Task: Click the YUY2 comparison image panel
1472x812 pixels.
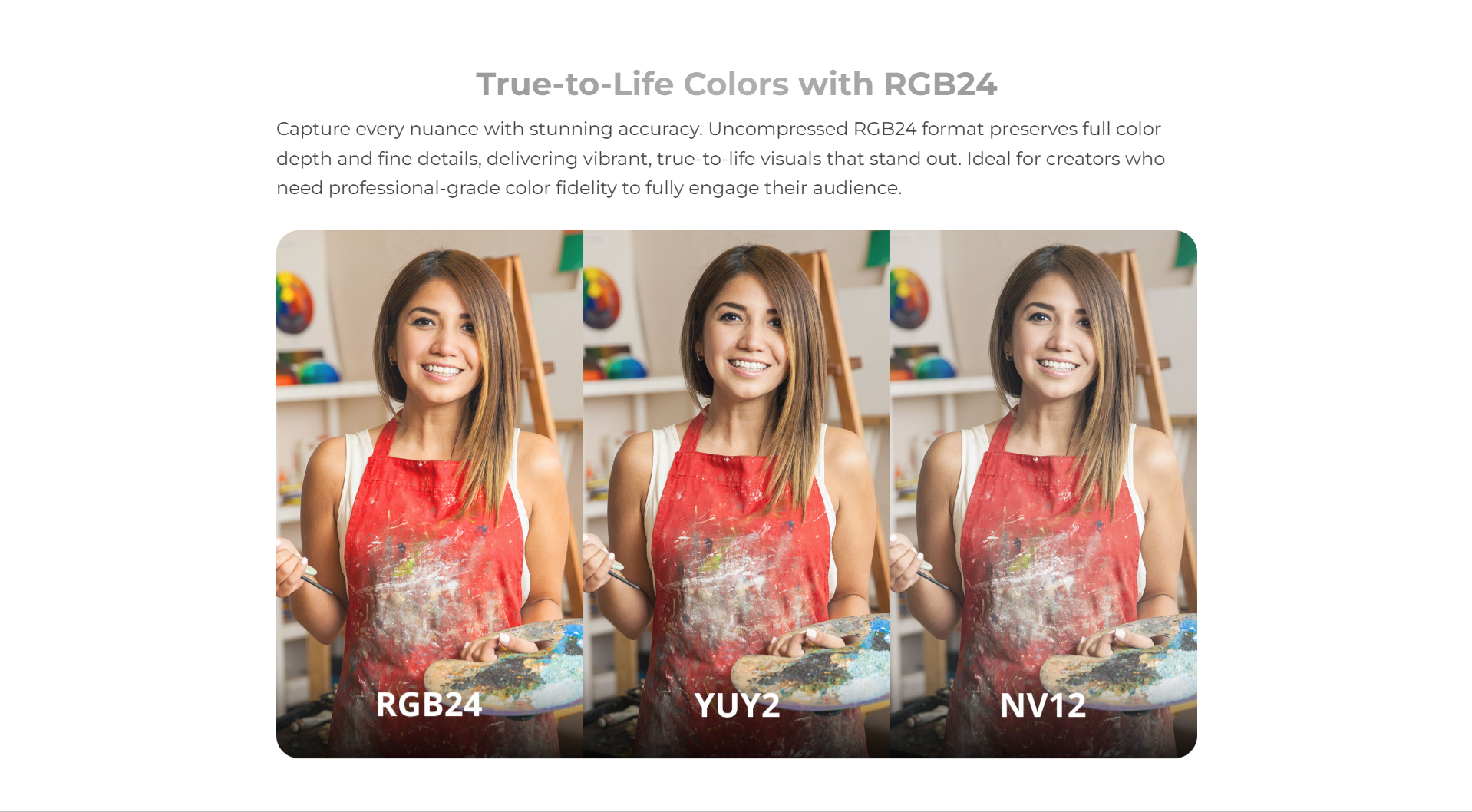Action: point(737,494)
